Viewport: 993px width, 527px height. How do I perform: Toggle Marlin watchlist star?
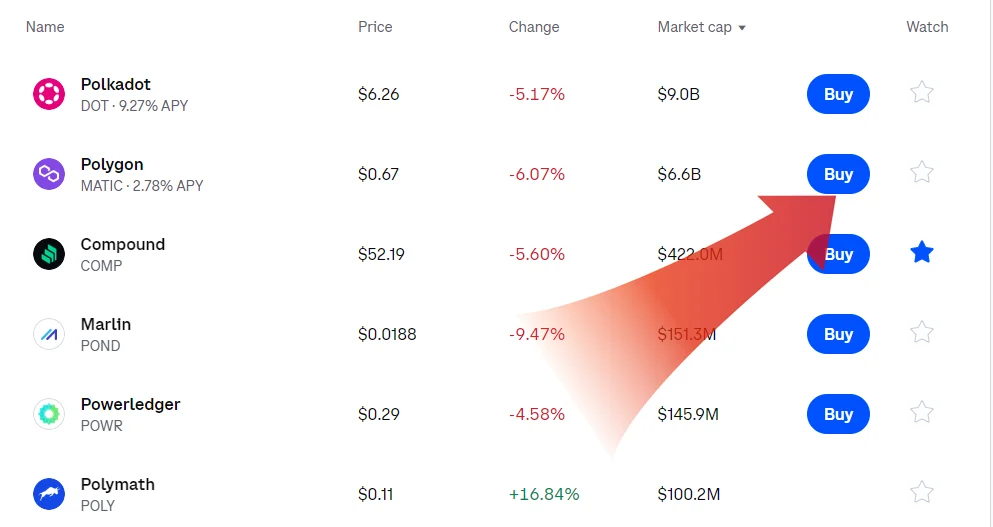click(x=922, y=333)
